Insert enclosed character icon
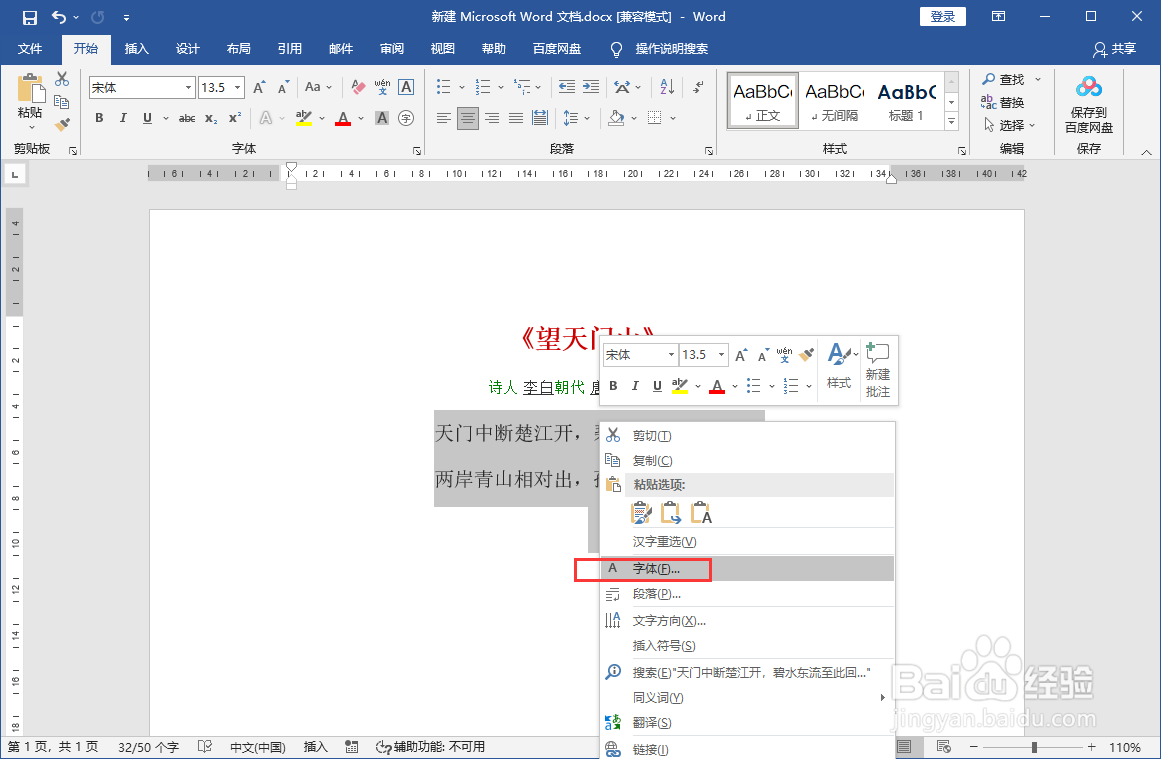 [x=406, y=118]
